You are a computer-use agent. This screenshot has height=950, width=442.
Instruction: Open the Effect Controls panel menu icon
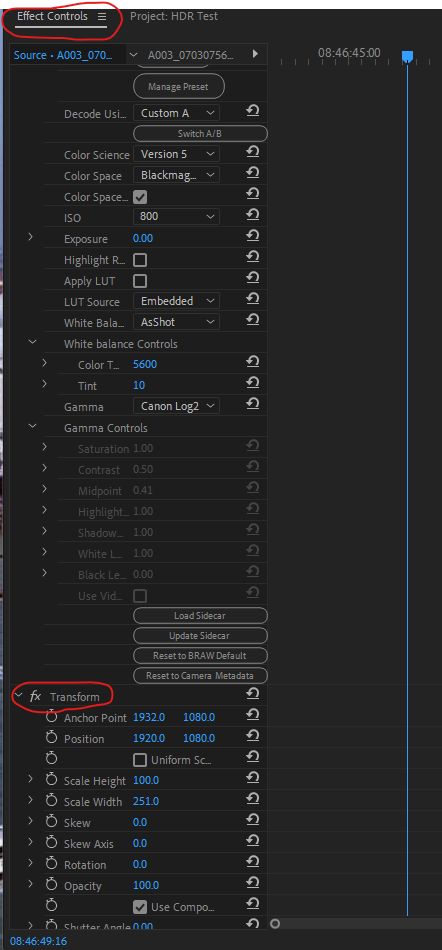[x=101, y=16]
